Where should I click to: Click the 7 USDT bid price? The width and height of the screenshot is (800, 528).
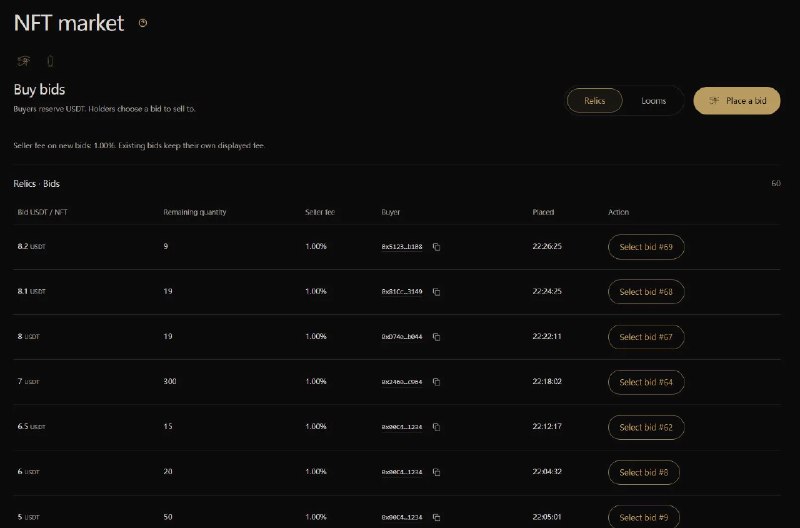(28, 382)
